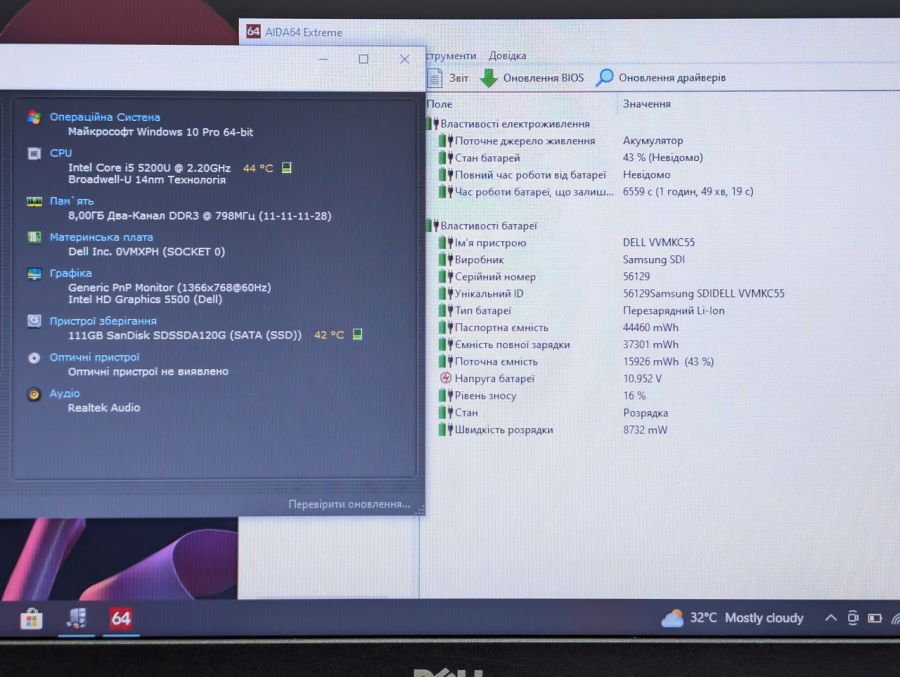Click the Оновлення драйверів magnifier icon
The width and height of the screenshot is (900, 677).
[604, 78]
